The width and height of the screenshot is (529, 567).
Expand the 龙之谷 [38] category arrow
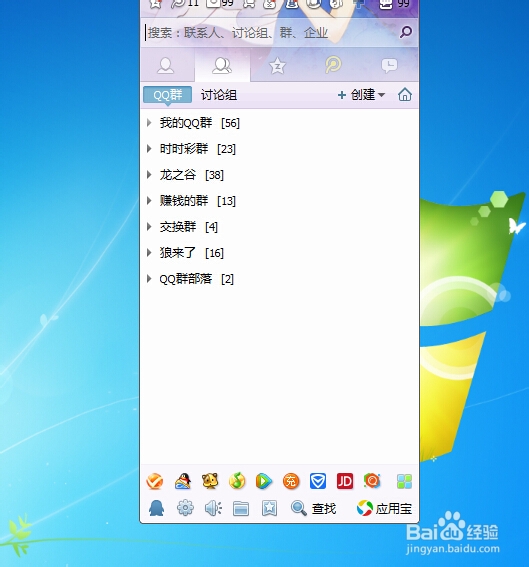click(x=149, y=175)
